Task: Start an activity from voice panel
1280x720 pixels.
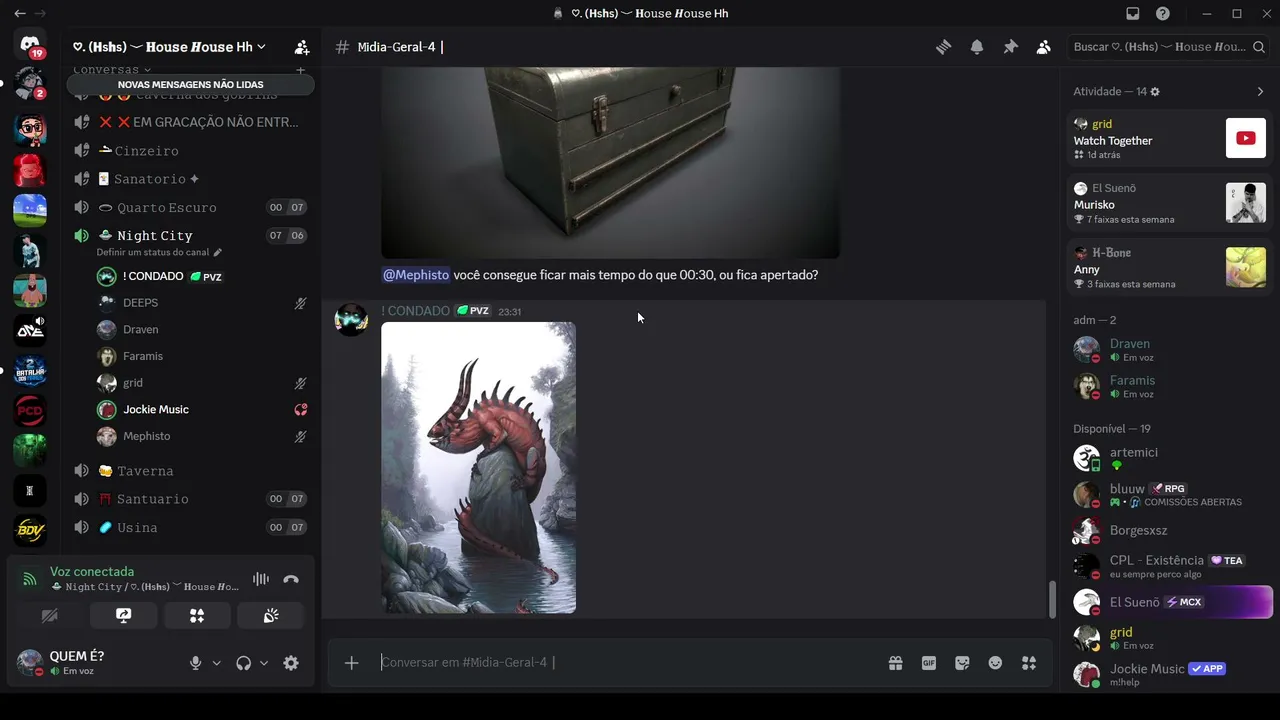Action: [197, 616]
